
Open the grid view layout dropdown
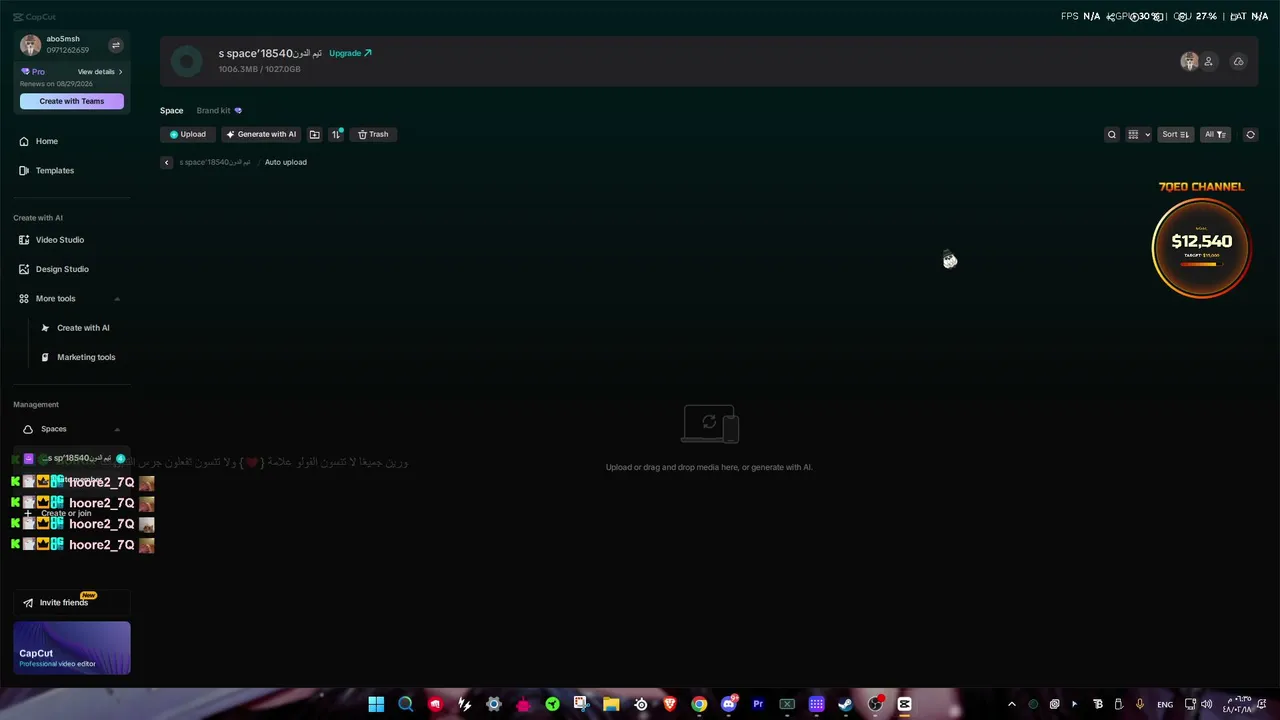[x=1139, y=134]
